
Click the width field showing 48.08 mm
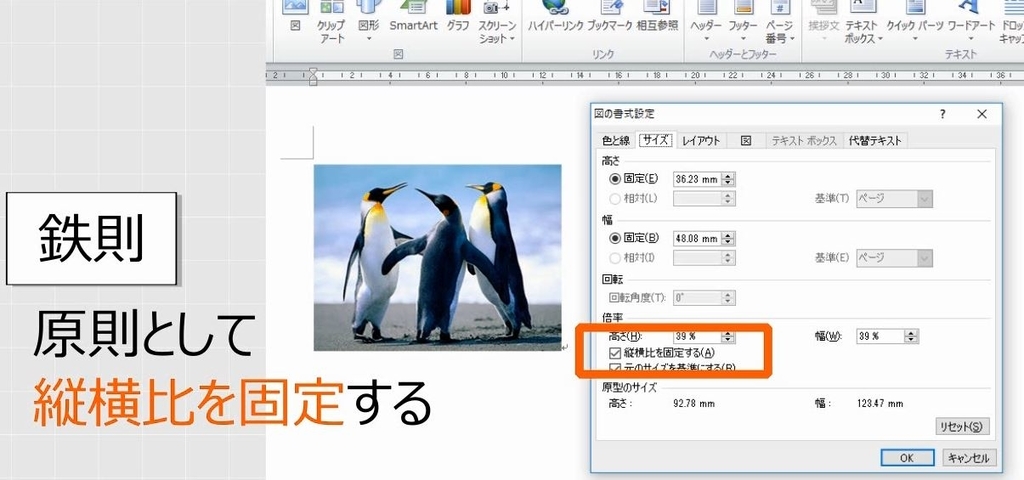tap(697, 239)
